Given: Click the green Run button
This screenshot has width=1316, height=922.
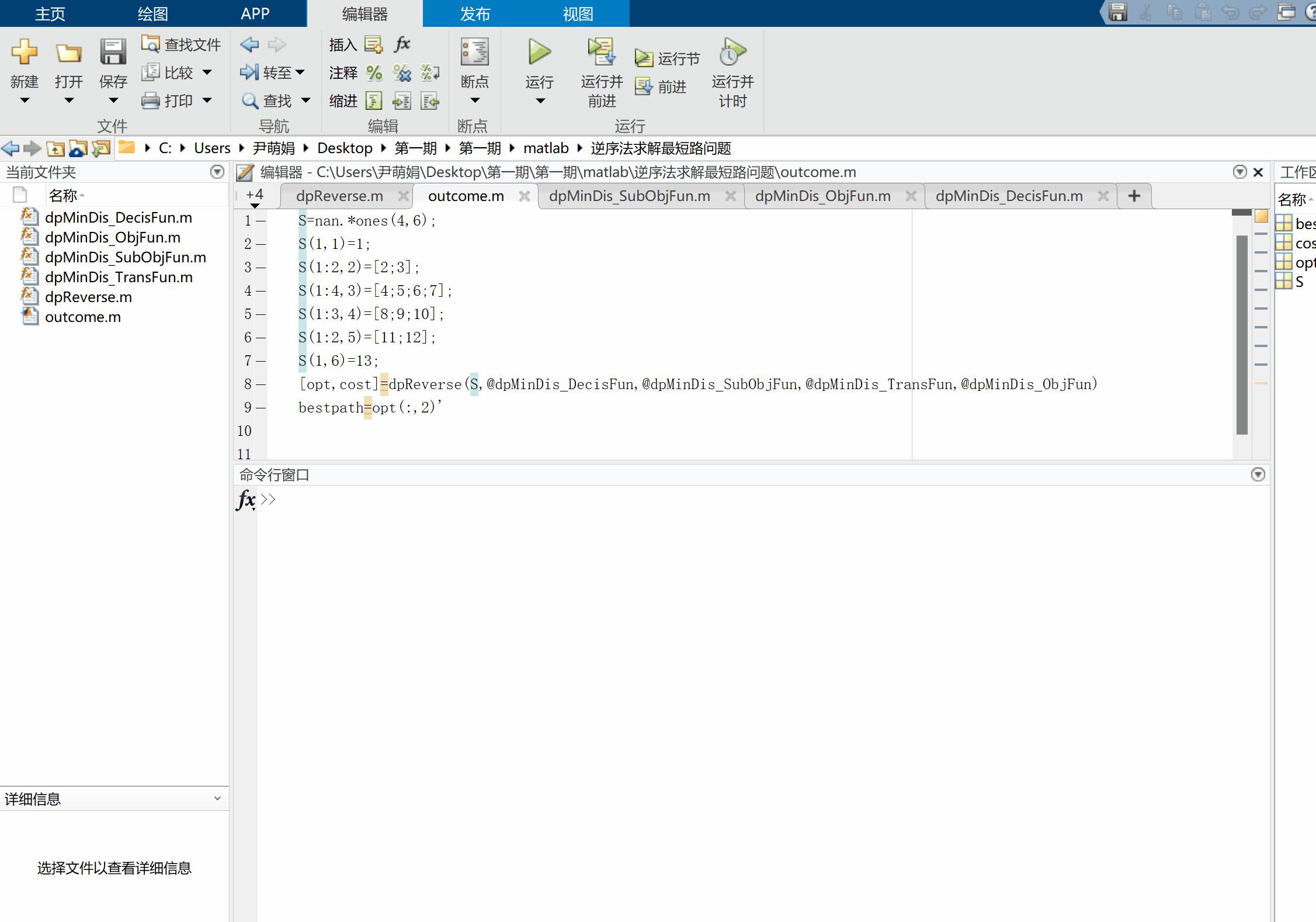Looking at the screenshot, I should [539, 53].
